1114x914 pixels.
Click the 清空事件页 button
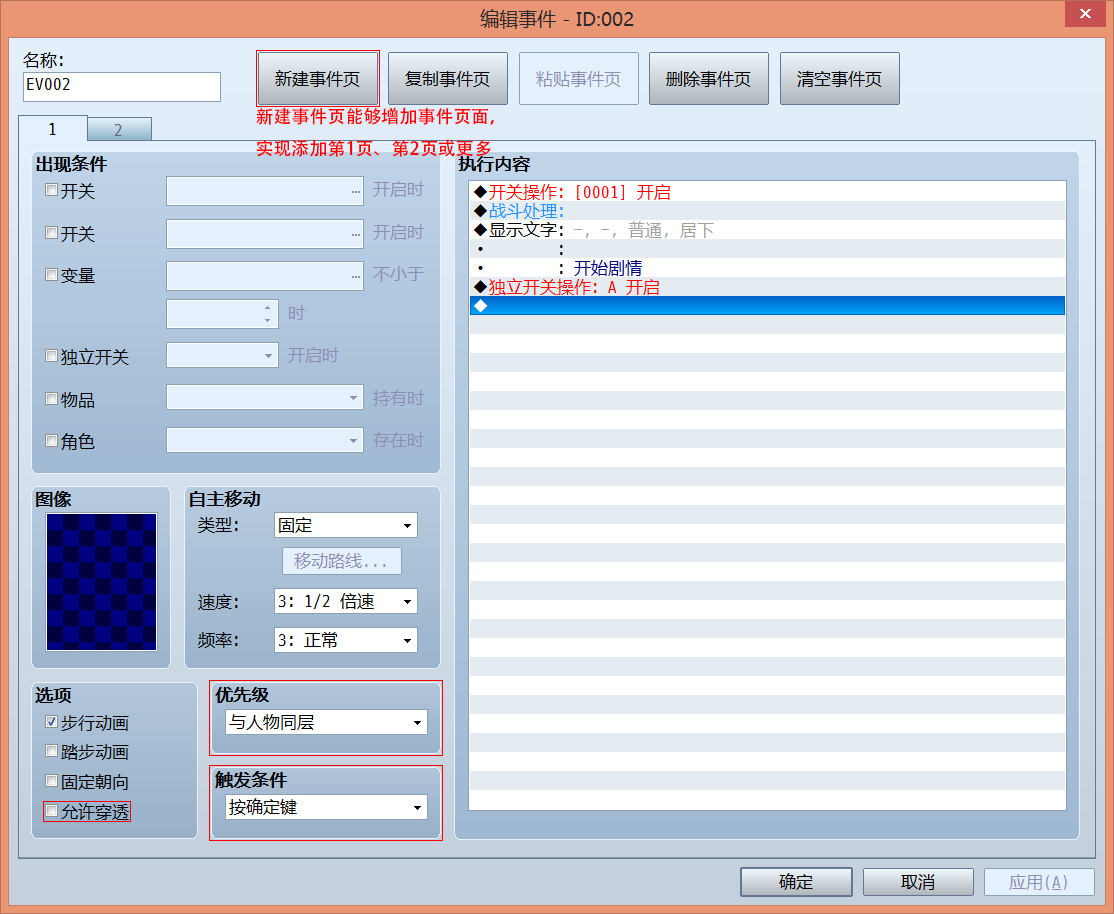(839, 78)
